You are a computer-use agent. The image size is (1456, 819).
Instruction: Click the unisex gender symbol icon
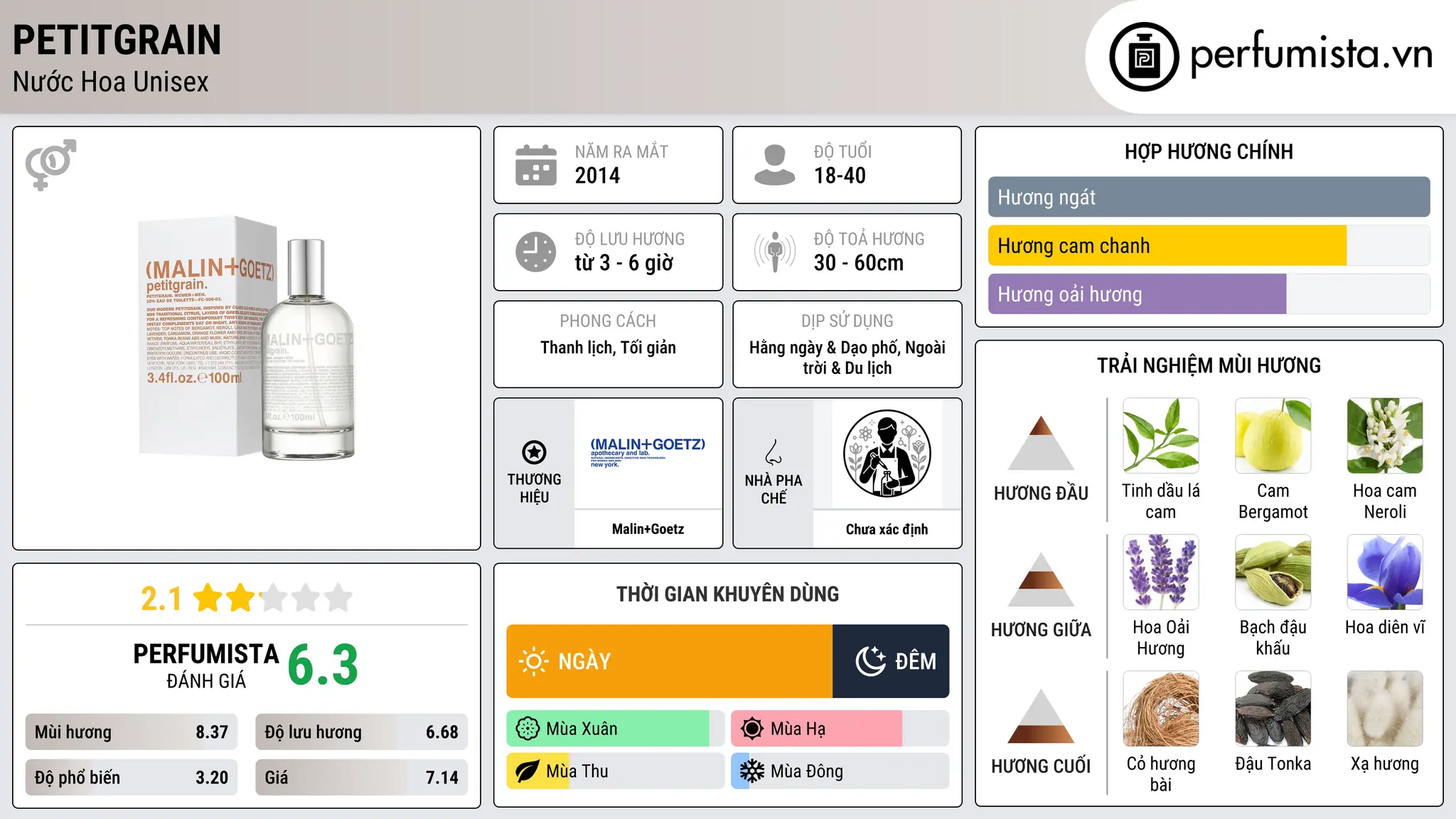50,164
